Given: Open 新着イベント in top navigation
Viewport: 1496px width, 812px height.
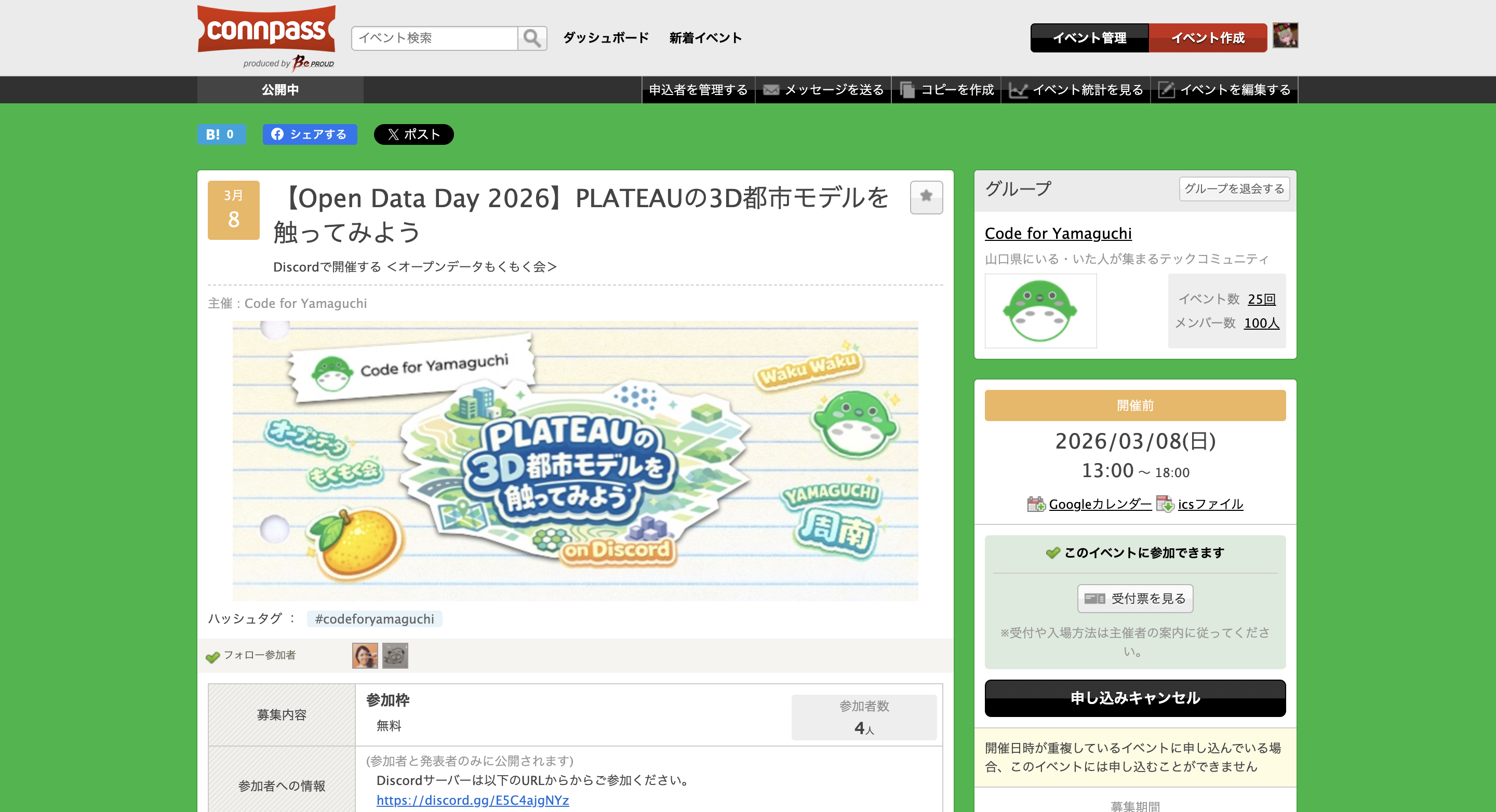Looking at the screenshot, I should click(x=705, y=38).
